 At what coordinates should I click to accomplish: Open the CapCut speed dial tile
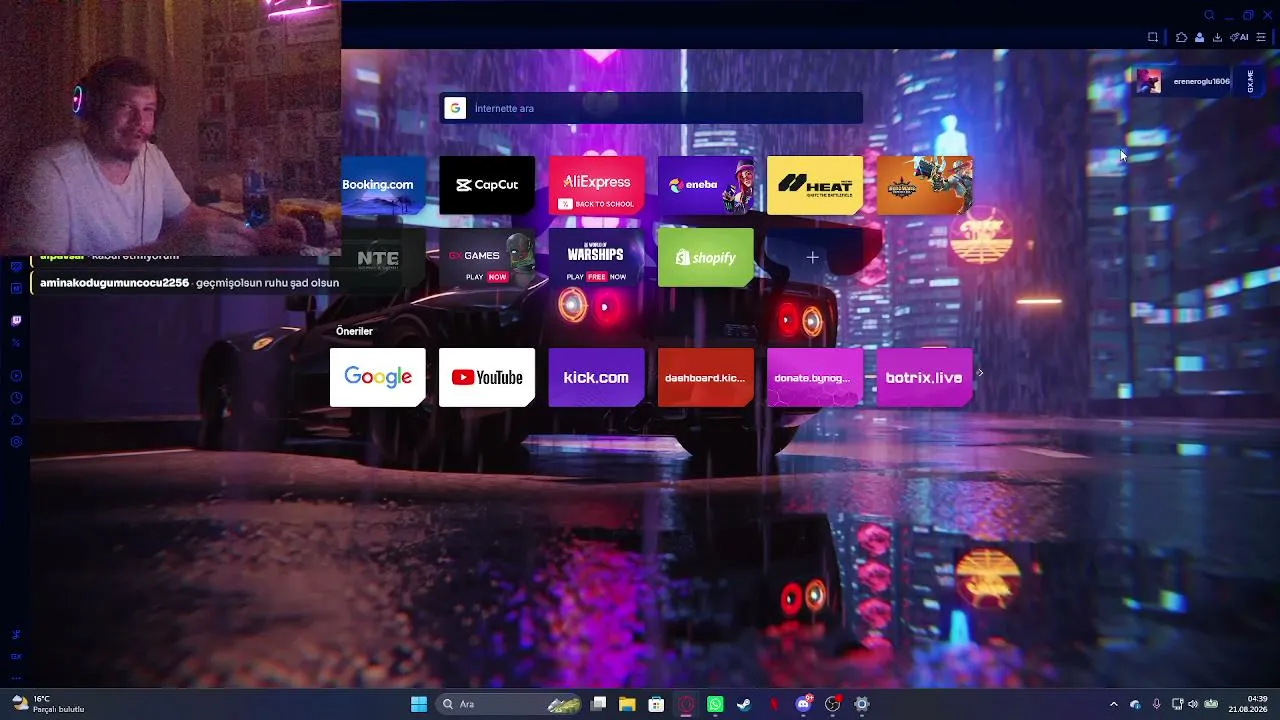(487, 185)
